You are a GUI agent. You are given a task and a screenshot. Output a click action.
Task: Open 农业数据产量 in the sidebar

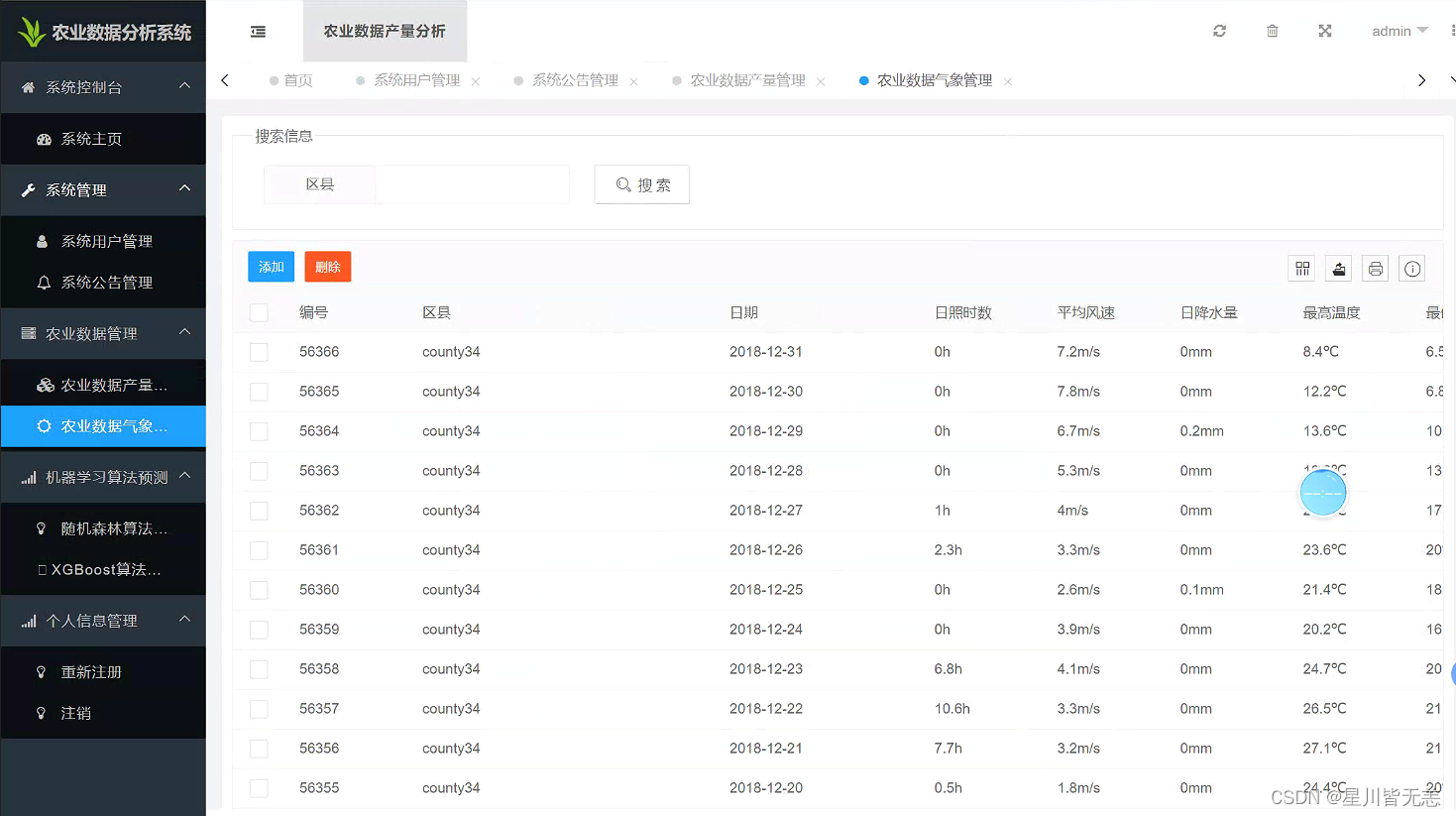point(103,385)
